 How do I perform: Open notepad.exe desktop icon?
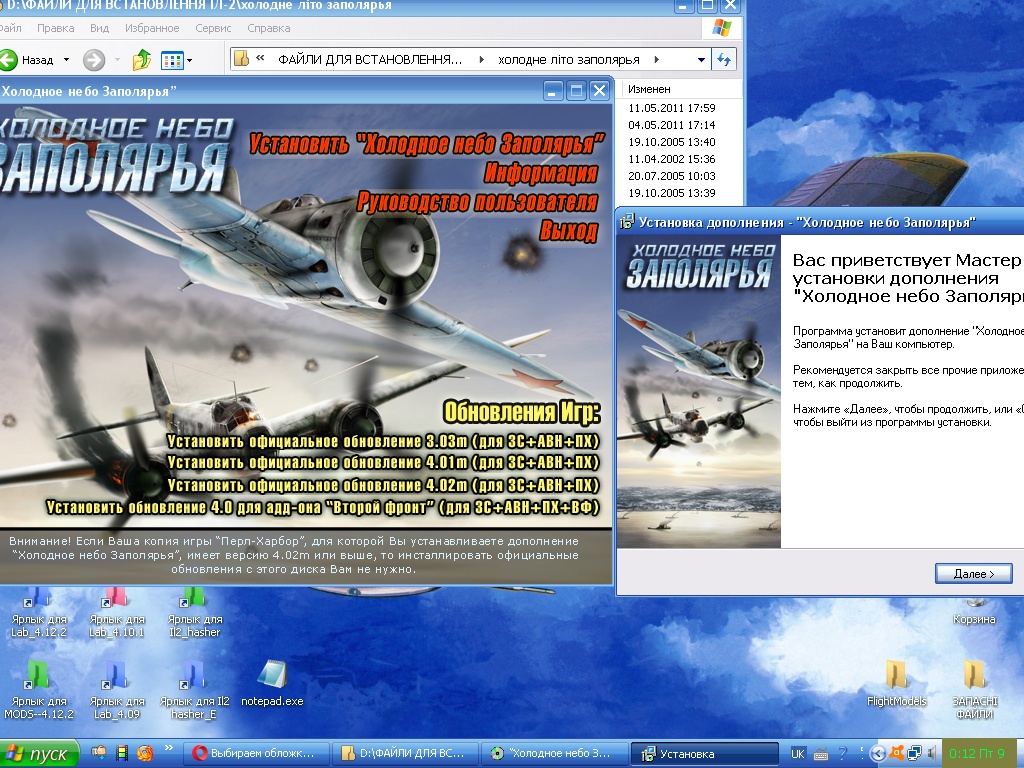272,684
